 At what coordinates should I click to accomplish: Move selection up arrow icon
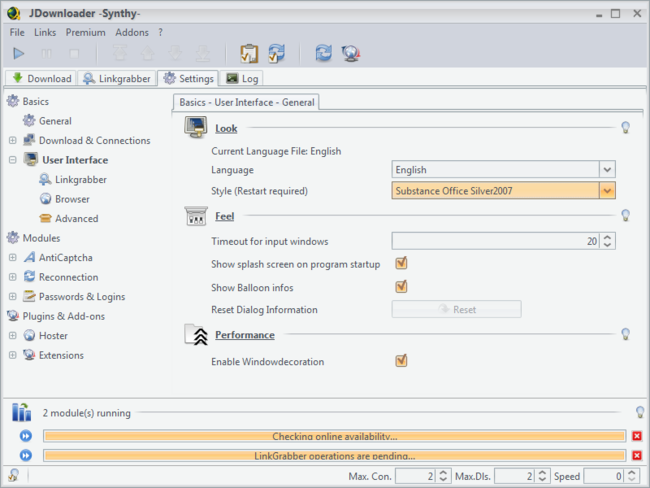pos(148,53)
